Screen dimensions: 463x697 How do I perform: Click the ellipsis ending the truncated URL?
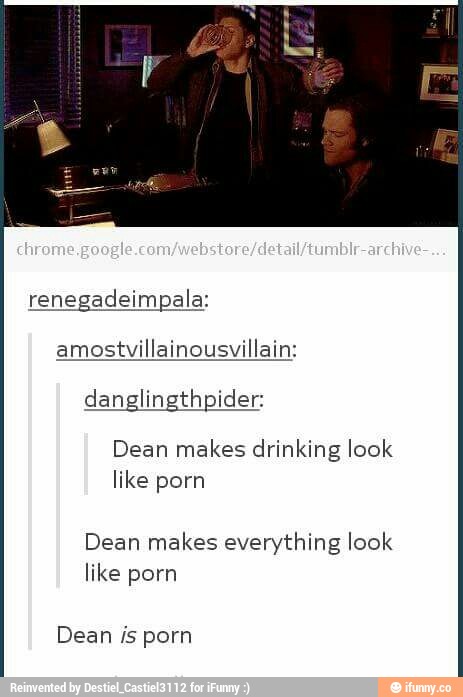coord(438,252)
